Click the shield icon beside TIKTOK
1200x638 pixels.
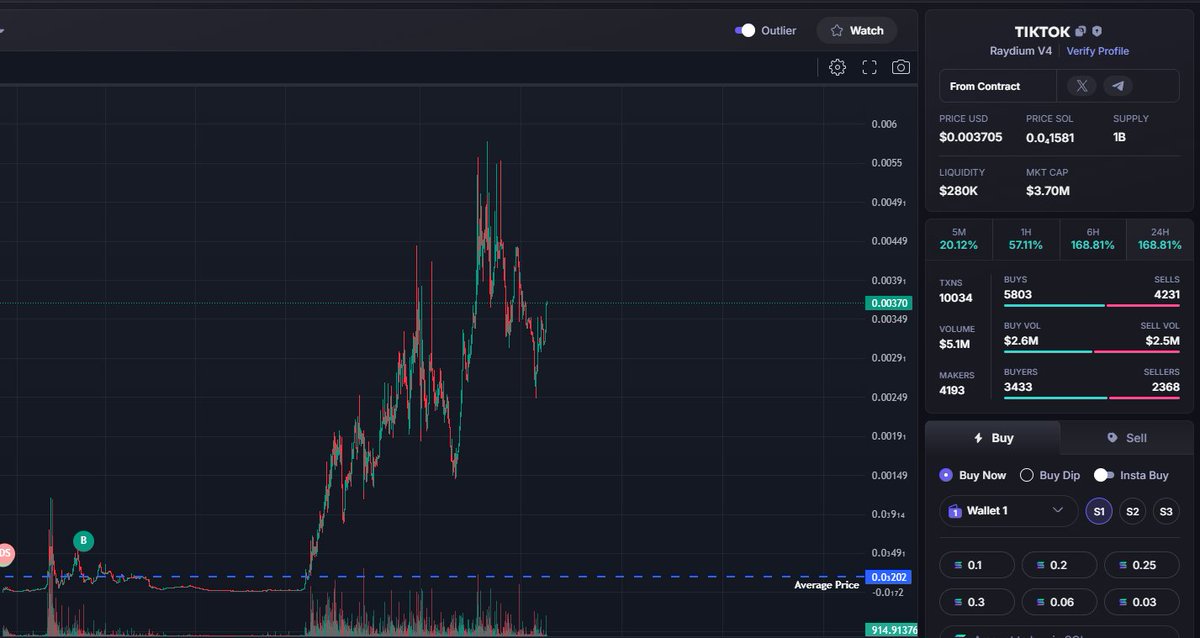[1095, 31]
